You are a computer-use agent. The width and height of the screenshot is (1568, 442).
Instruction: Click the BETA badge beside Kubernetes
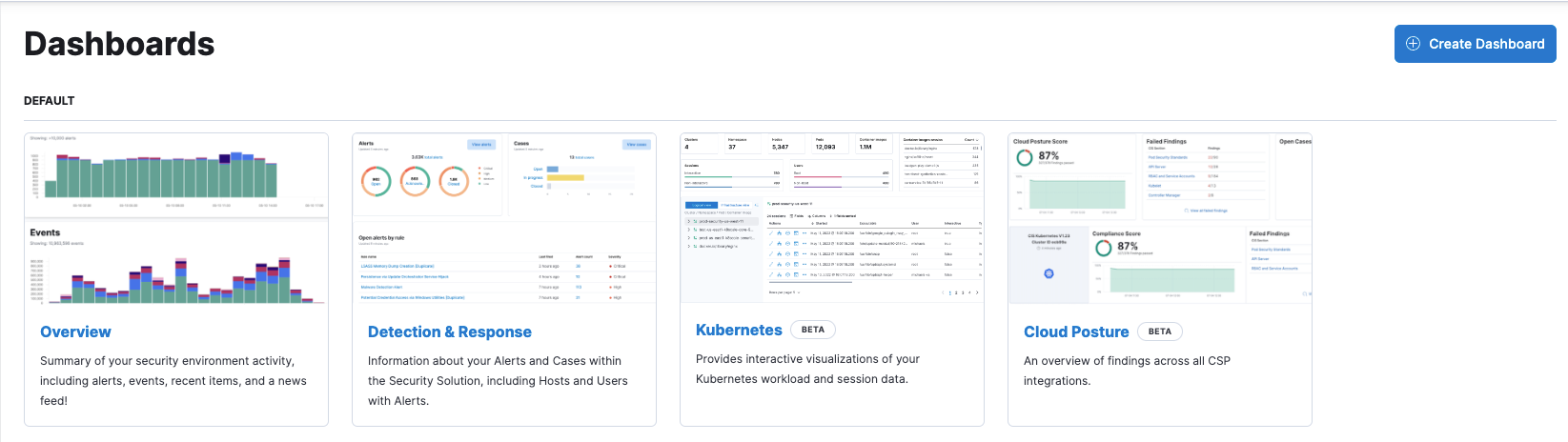pos(812,330)
